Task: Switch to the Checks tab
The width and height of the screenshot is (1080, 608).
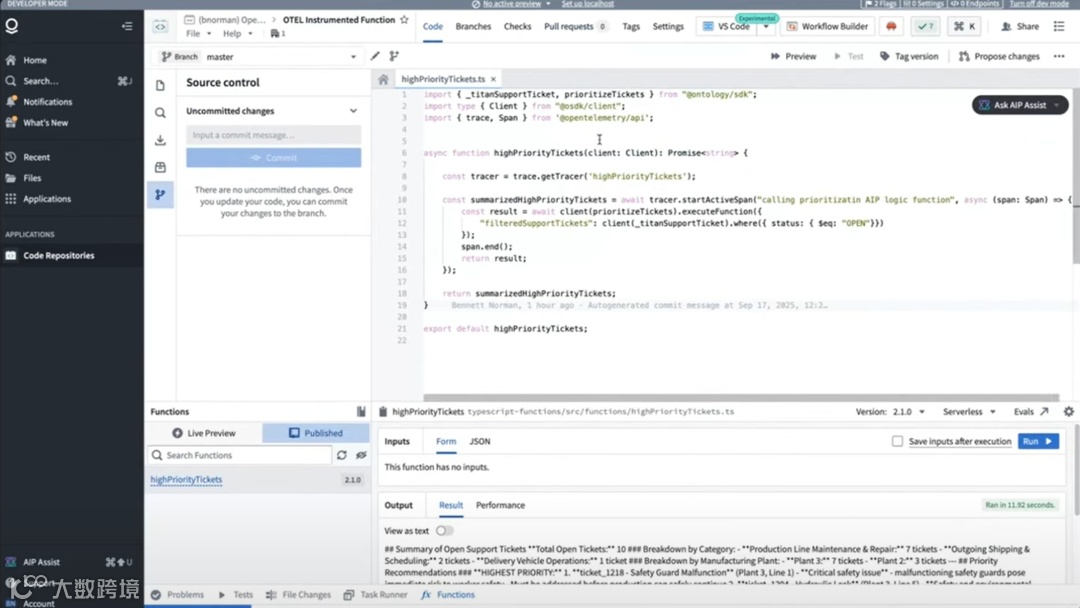Action: 517,26
